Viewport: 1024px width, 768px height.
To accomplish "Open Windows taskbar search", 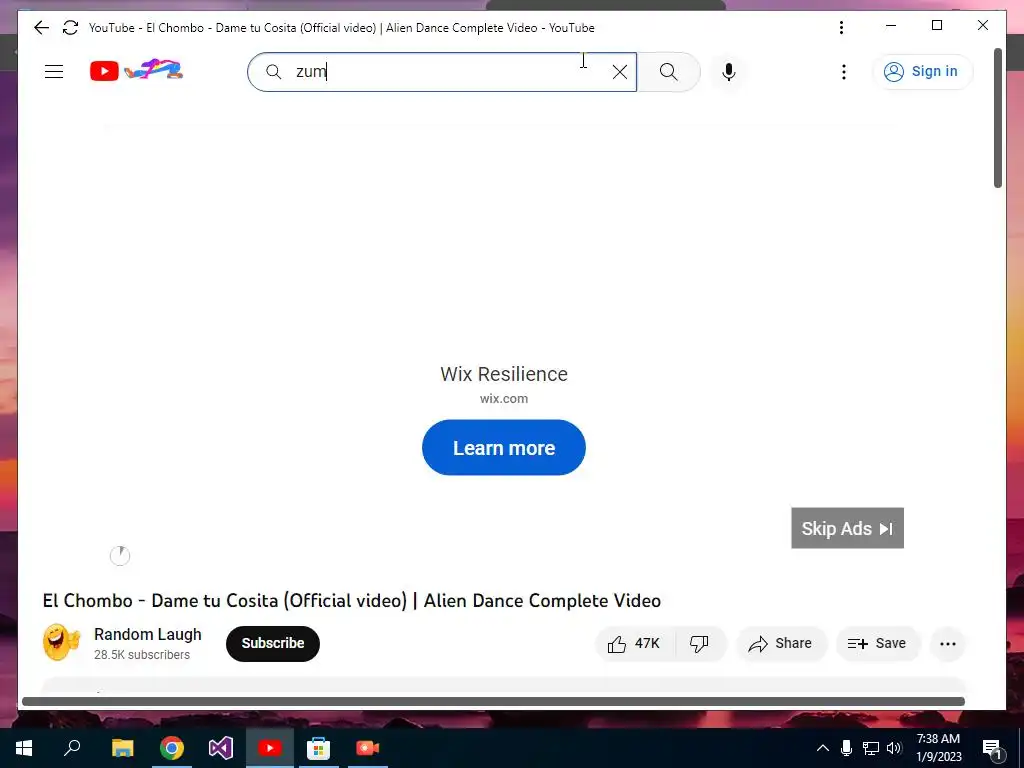I will 72,748.
